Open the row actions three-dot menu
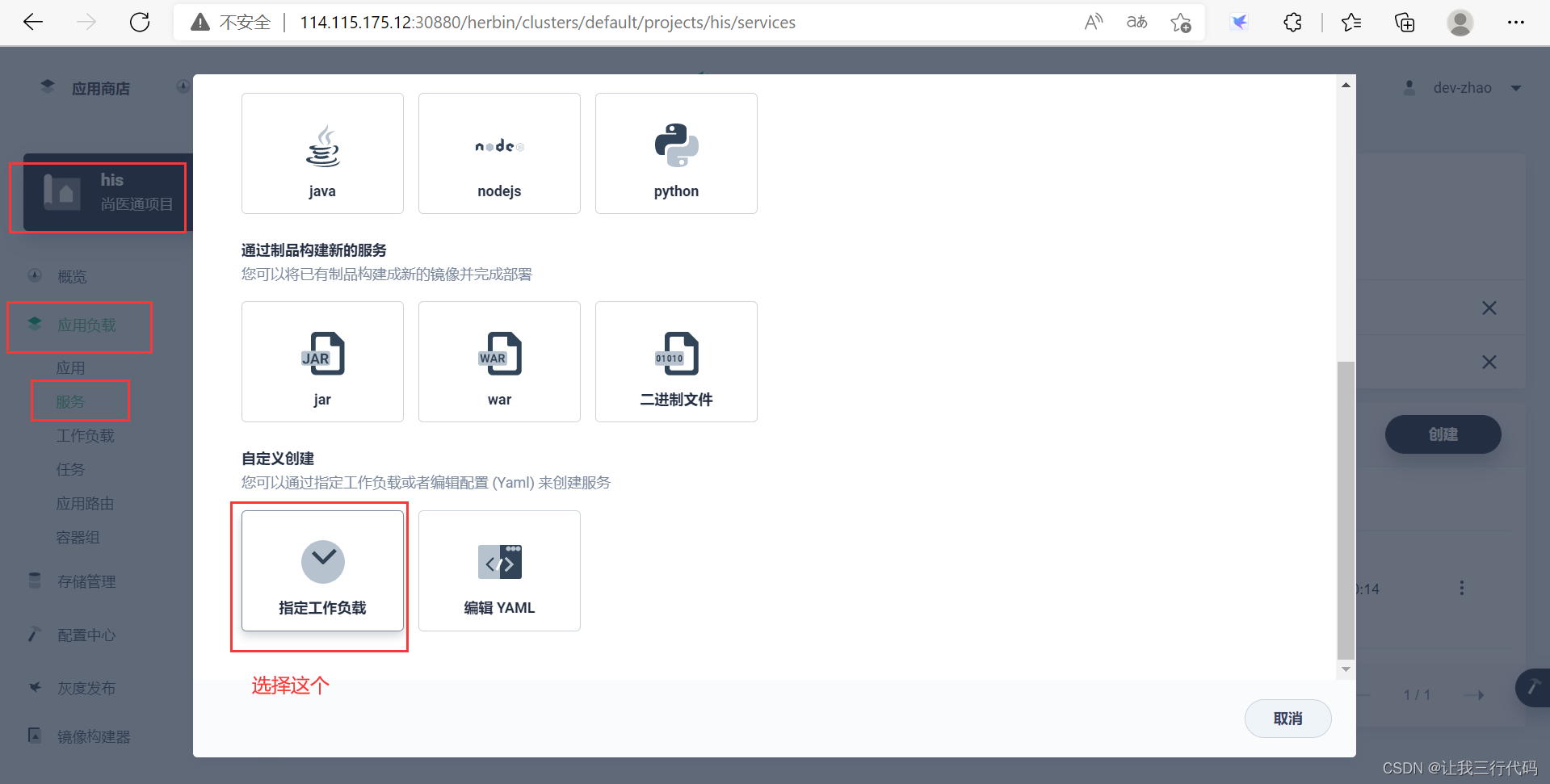The height and width of the screenshot is (784, 1550). [x=1461, y=589]
